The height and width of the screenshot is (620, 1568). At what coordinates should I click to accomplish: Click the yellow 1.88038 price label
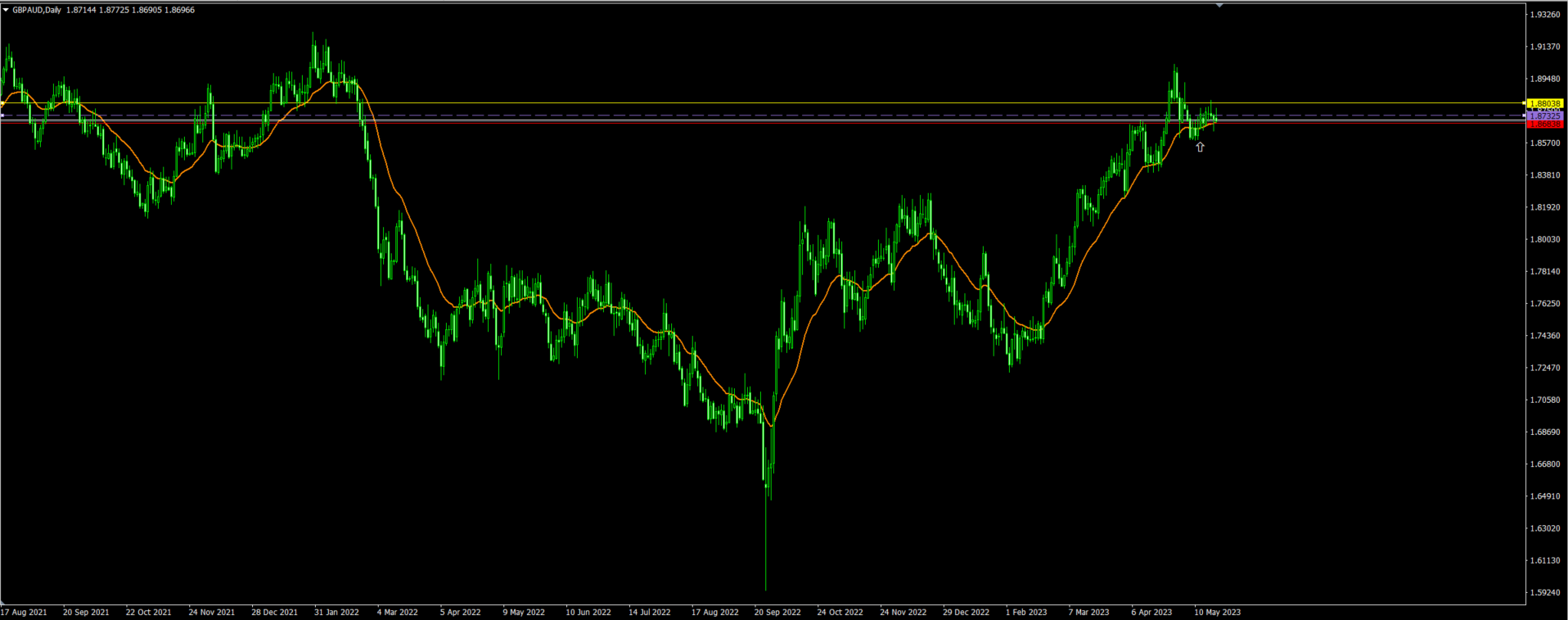[1545, 104]
